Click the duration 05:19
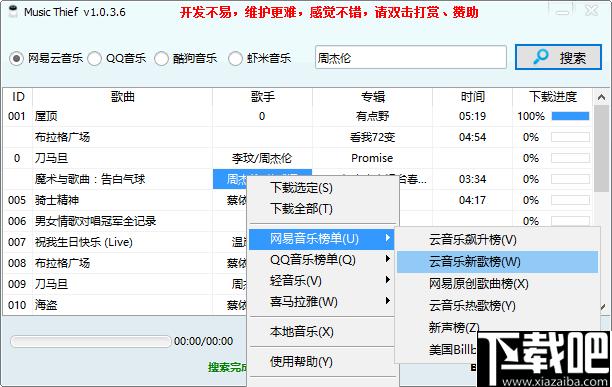The width and height of the screenshot is (612, 387). point(472,116)
